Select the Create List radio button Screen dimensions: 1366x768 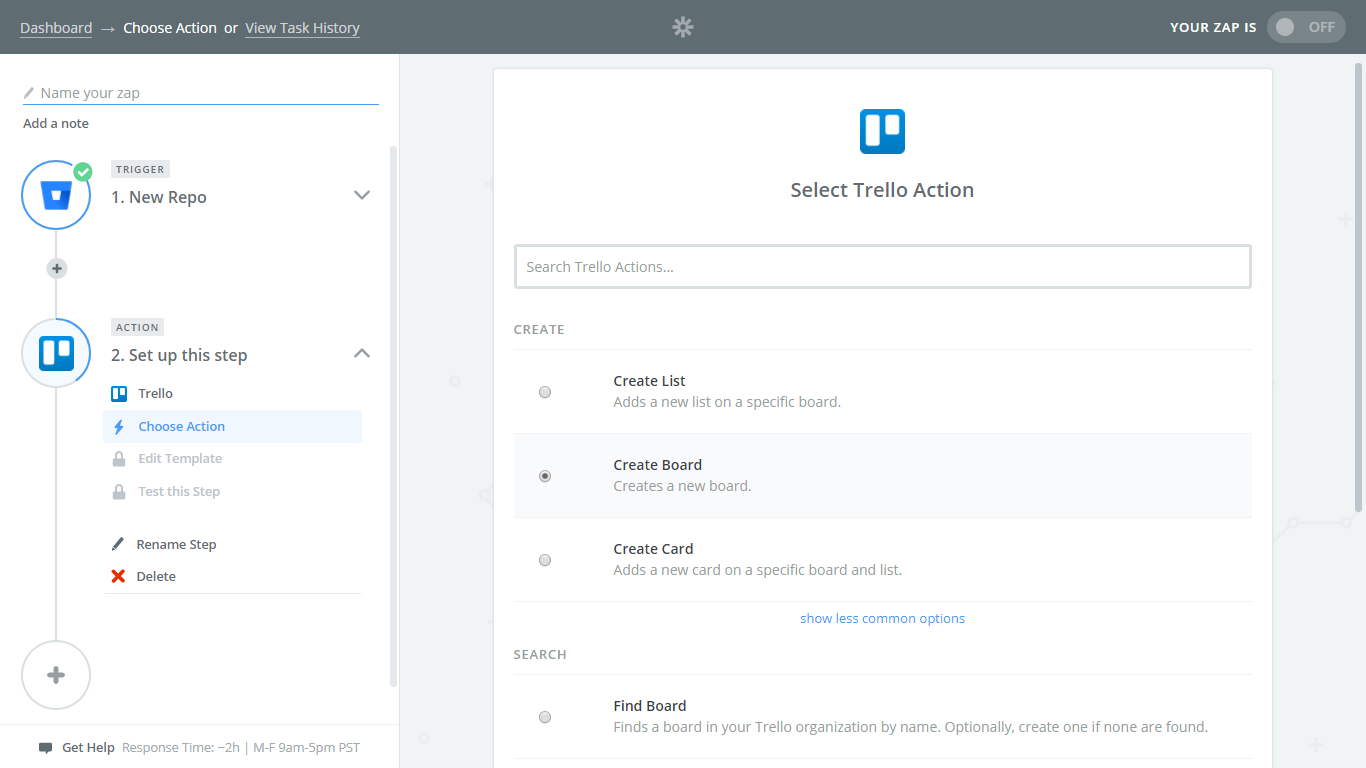tap(545, 392)
